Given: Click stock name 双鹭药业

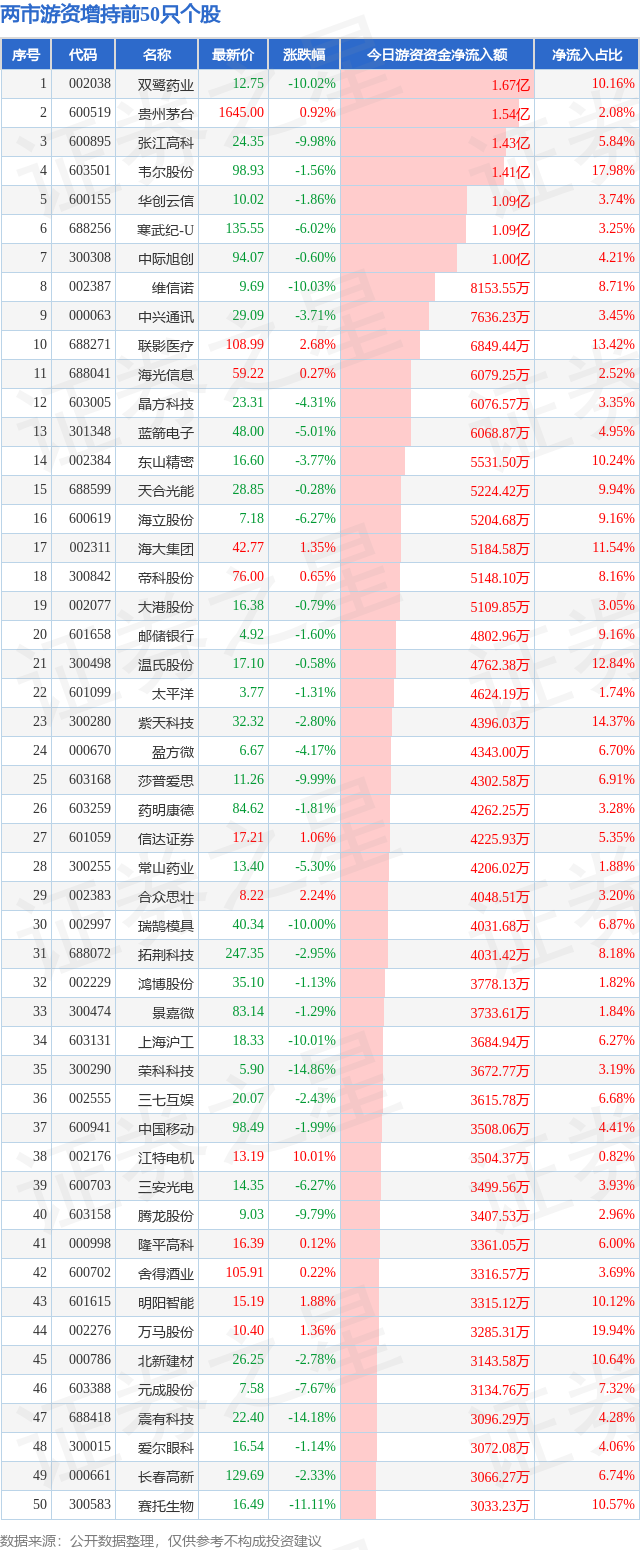Looking at the screenshot, I should click(x=166, y=84).
